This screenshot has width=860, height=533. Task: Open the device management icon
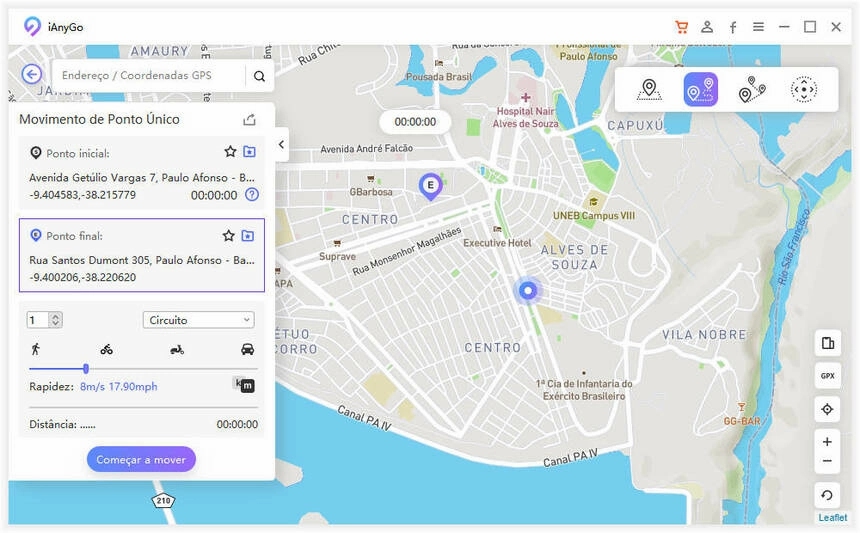[827, 343]
